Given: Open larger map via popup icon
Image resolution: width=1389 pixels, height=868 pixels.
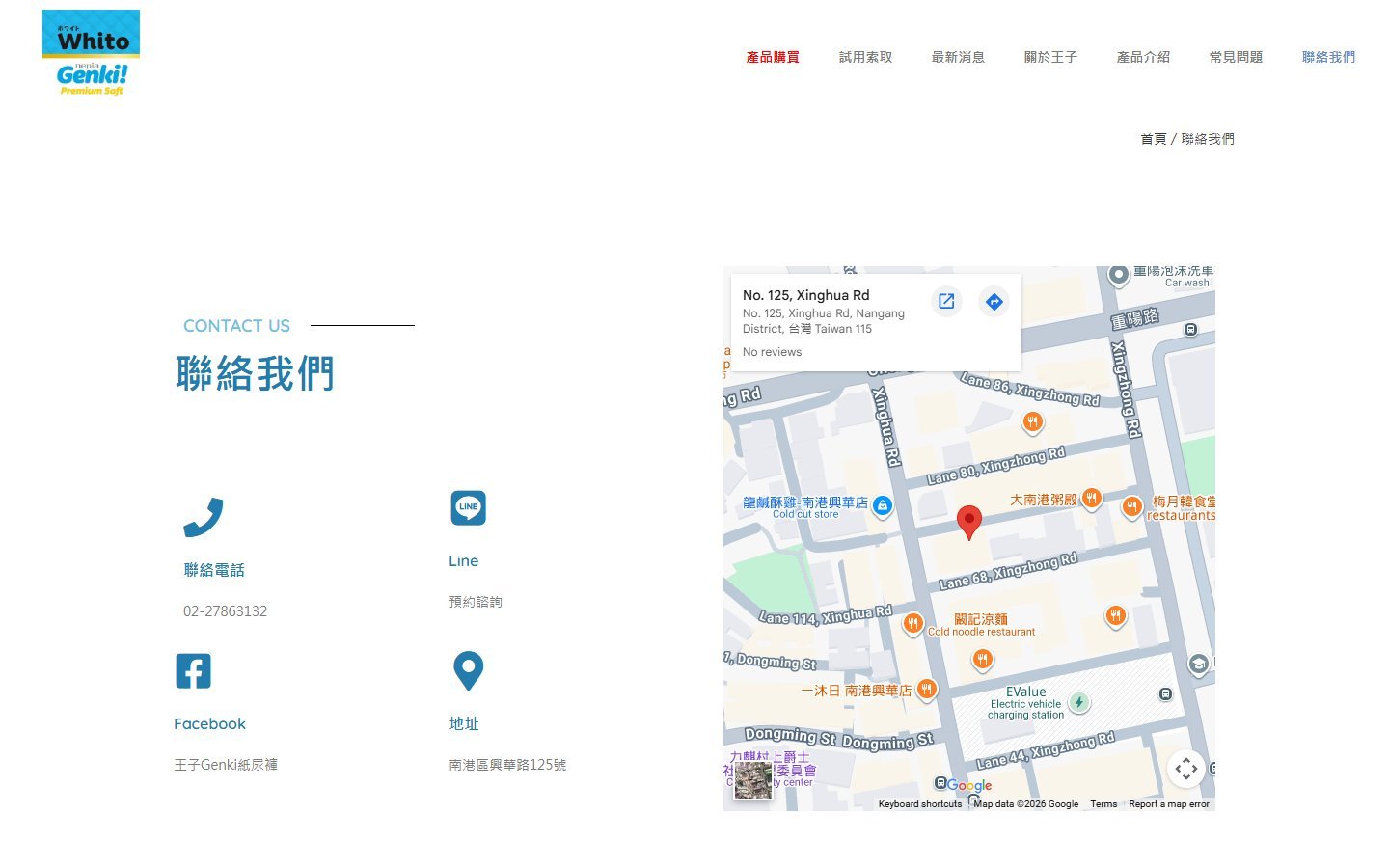Looking at the screenshot, I should [946, 302].
